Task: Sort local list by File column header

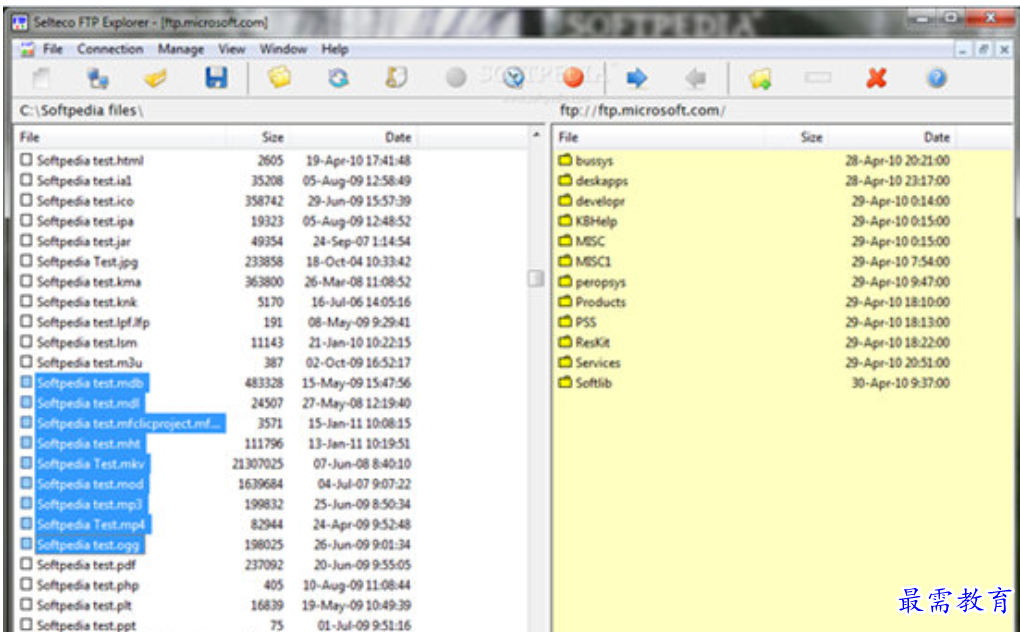Action: click(121, 137)
